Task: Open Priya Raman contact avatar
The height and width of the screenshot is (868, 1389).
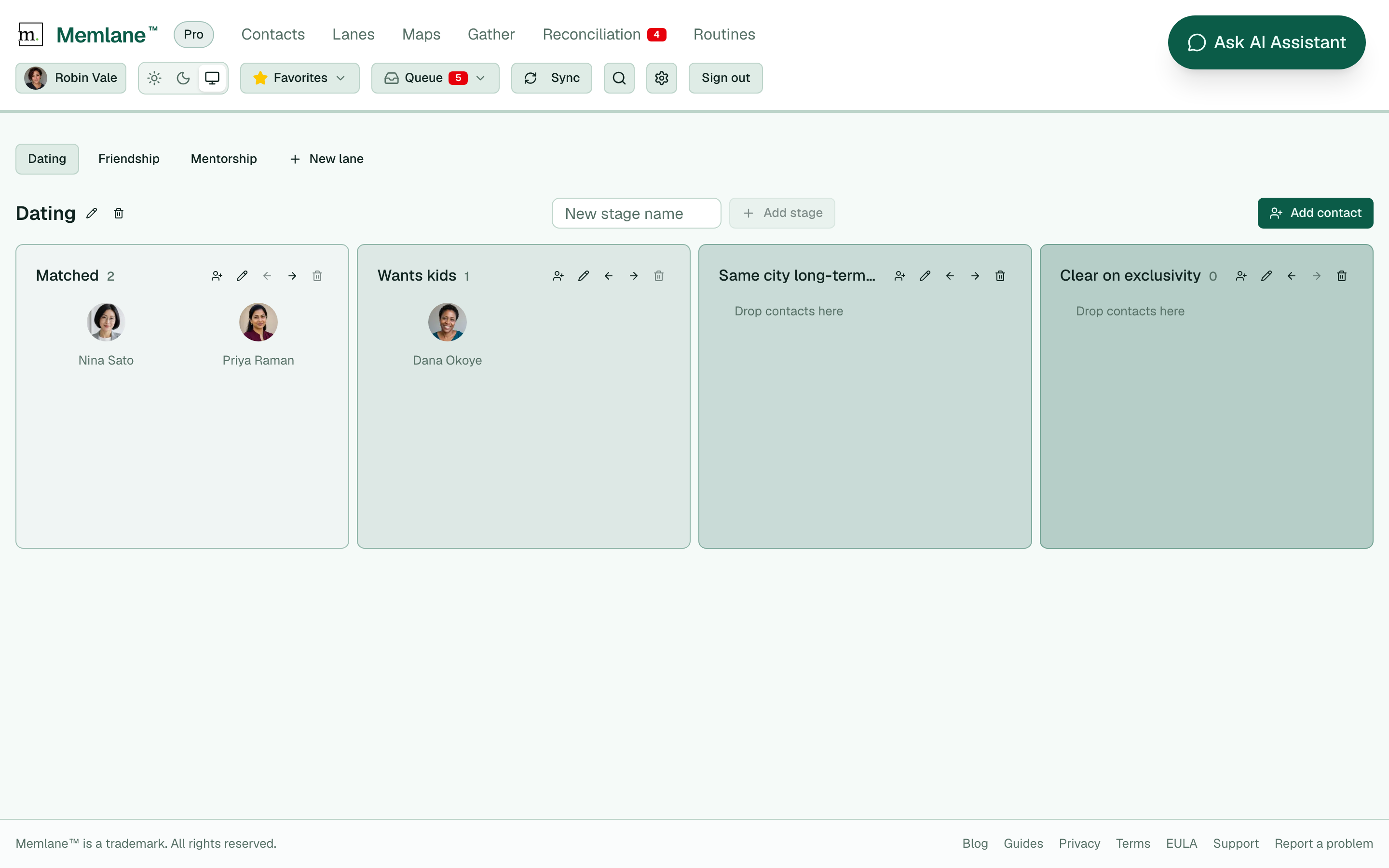Action: pyautogui.click(x=259, y=322)
